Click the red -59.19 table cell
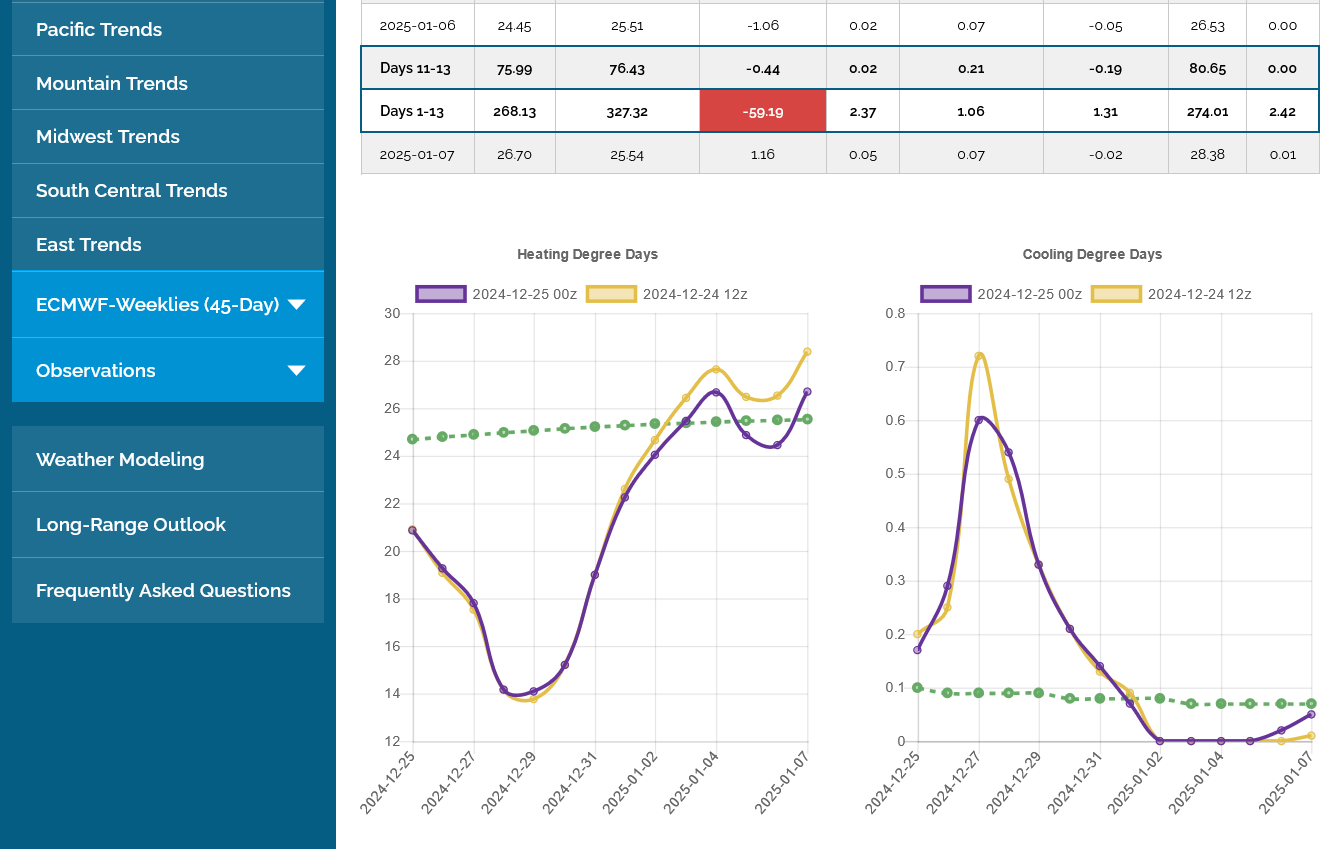Viewport: 1344px width, 849px height. 763,112
